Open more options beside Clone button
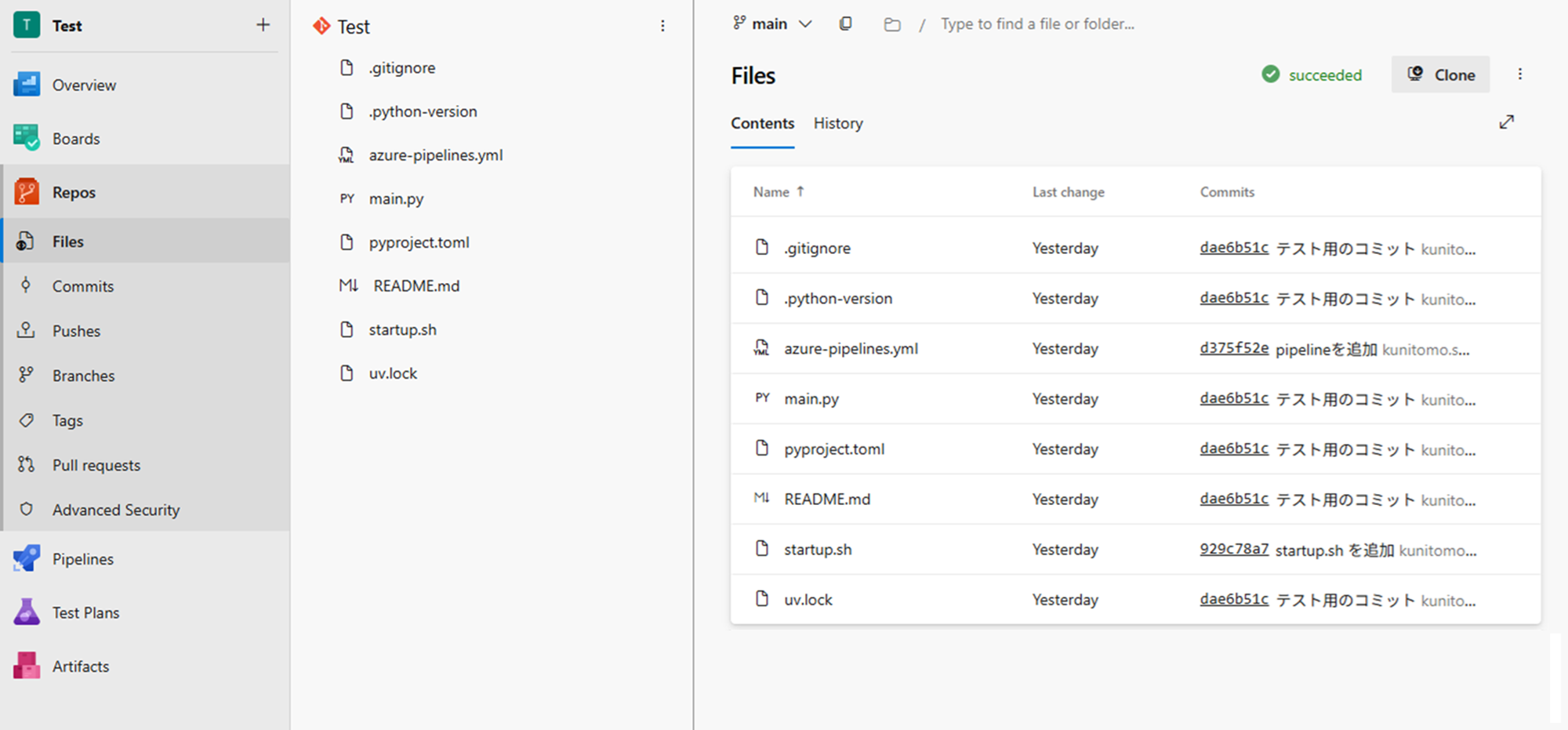Screen dimensions: 1568x730 pyautogui.click(x=1519, y=74)
